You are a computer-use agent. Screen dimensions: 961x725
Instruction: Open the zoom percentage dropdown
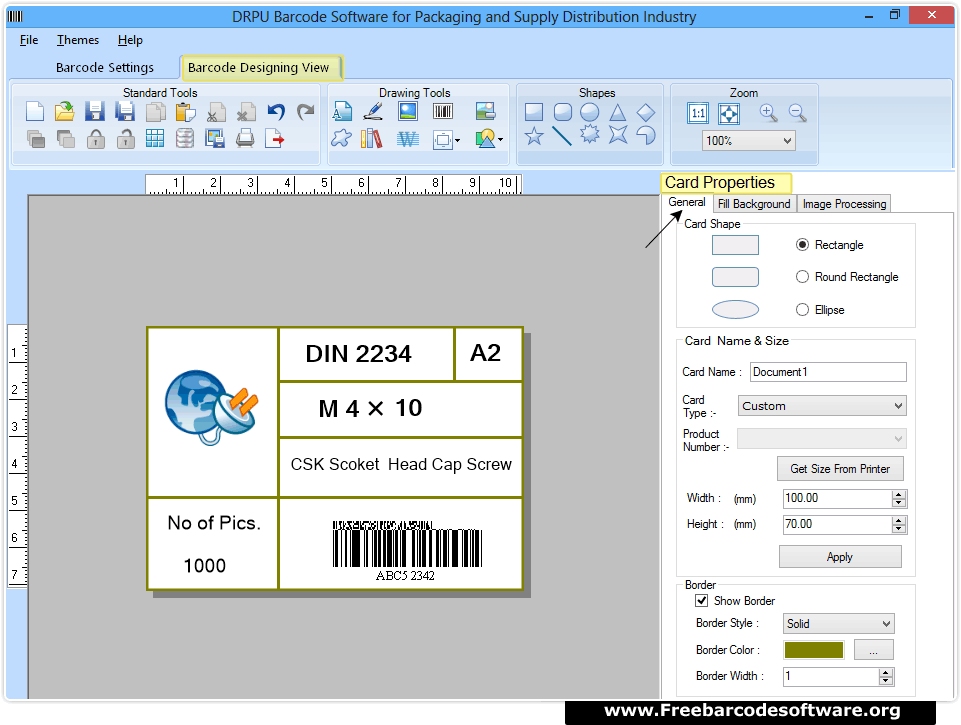[x=787, y=141]
